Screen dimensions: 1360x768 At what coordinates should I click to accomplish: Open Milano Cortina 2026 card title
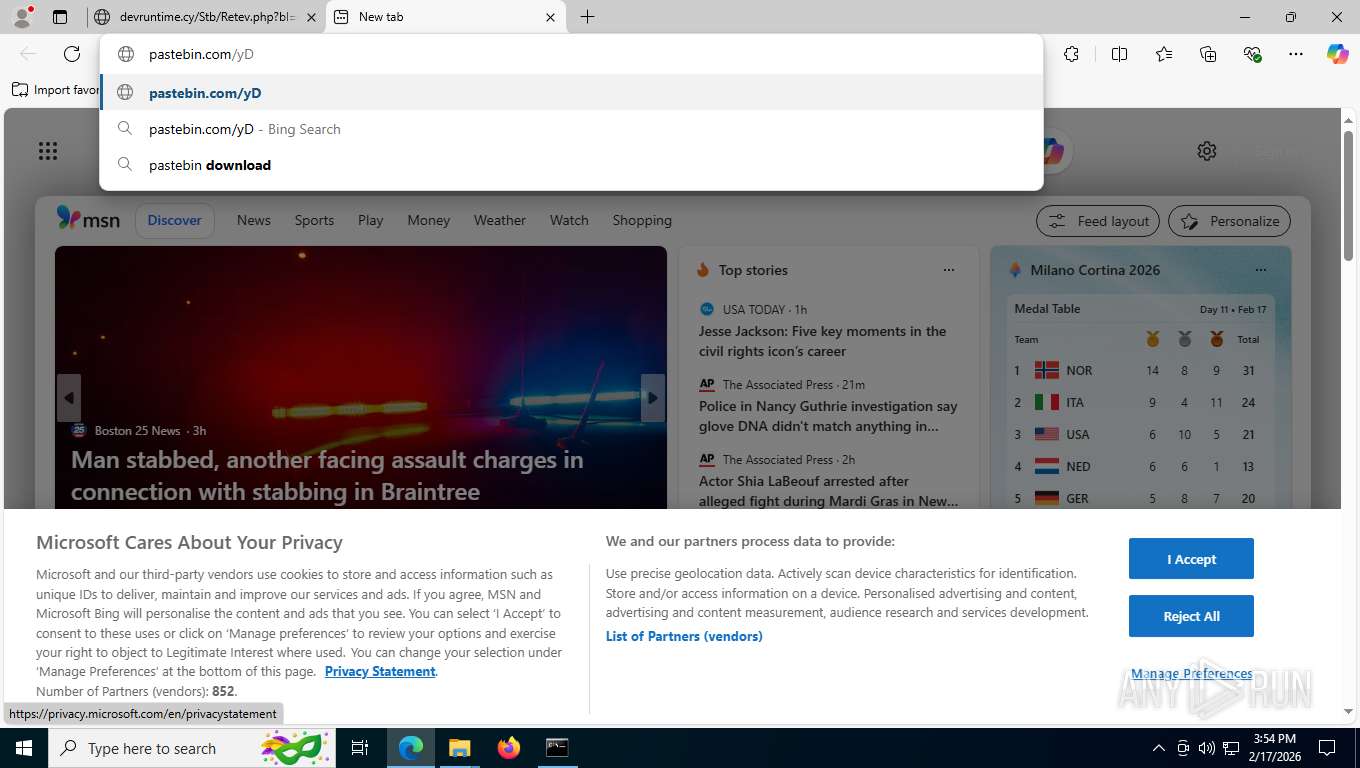tap(1095, 270)
